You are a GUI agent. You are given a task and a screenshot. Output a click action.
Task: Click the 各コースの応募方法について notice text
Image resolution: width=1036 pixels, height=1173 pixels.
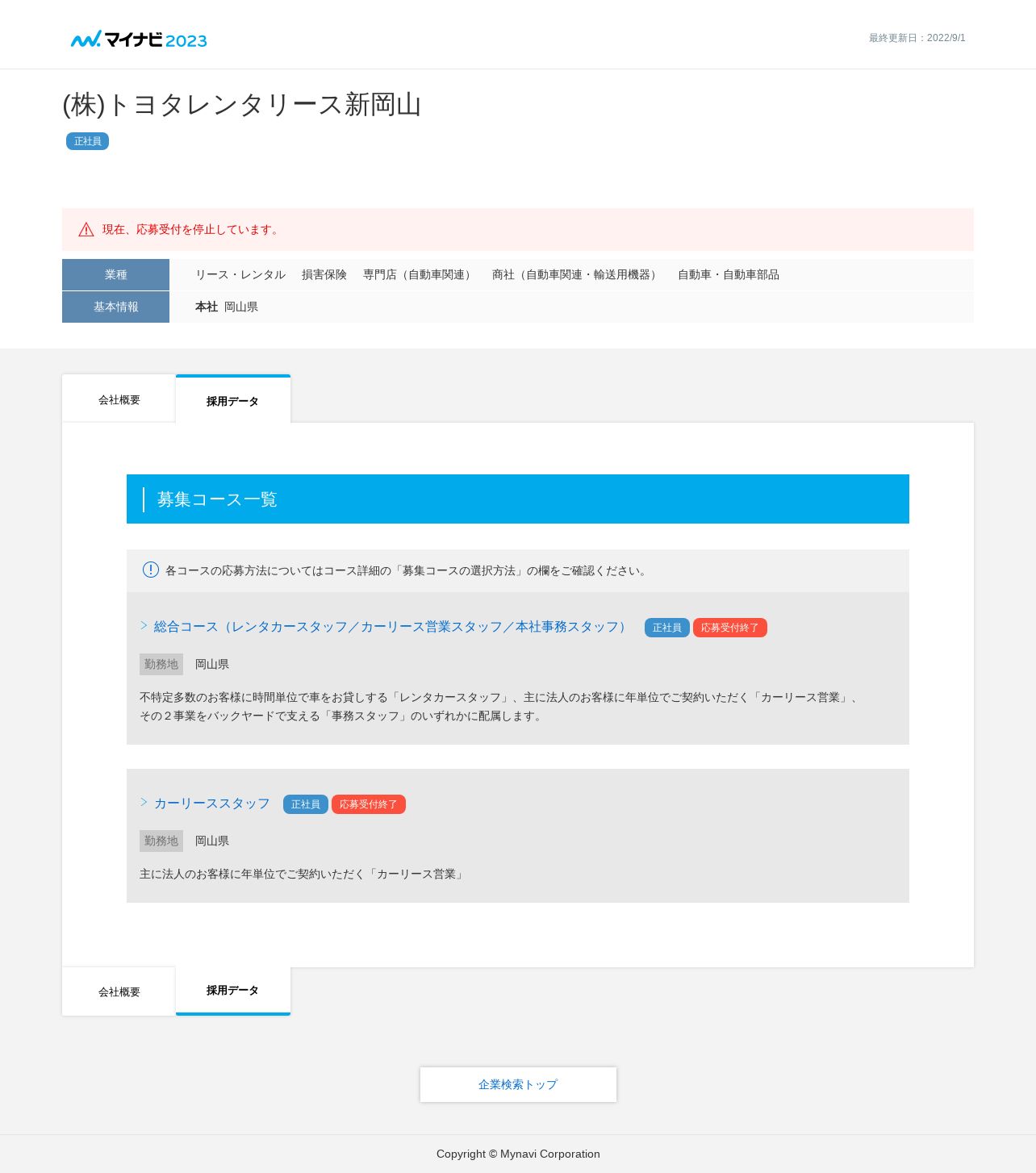(x=407, y=571)
